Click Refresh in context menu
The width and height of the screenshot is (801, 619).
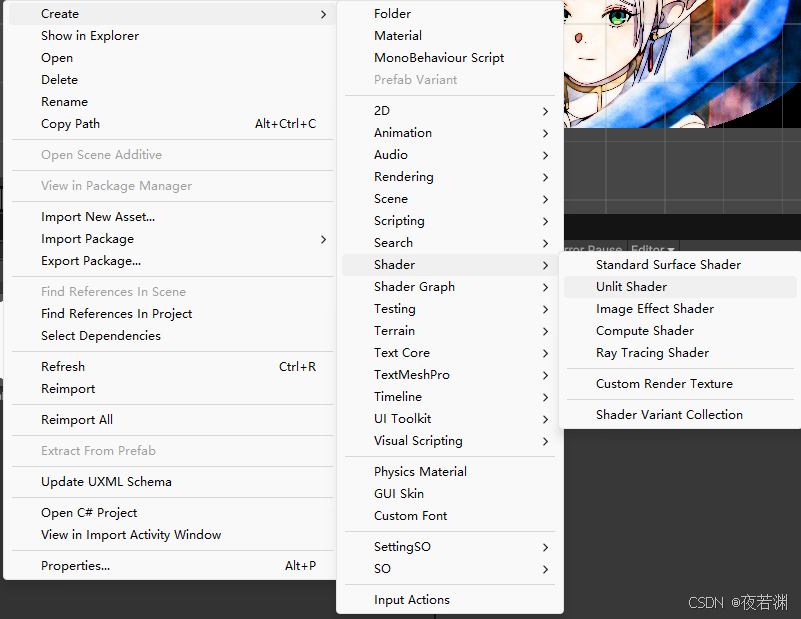pyautogui.click(x=172, y=367)
